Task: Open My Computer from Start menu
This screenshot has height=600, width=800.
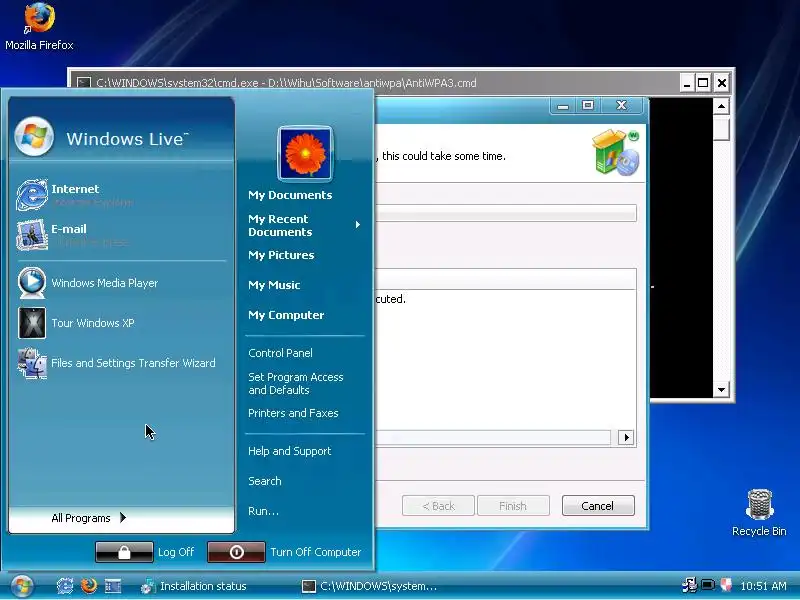Action: click(x=286, y=315)
